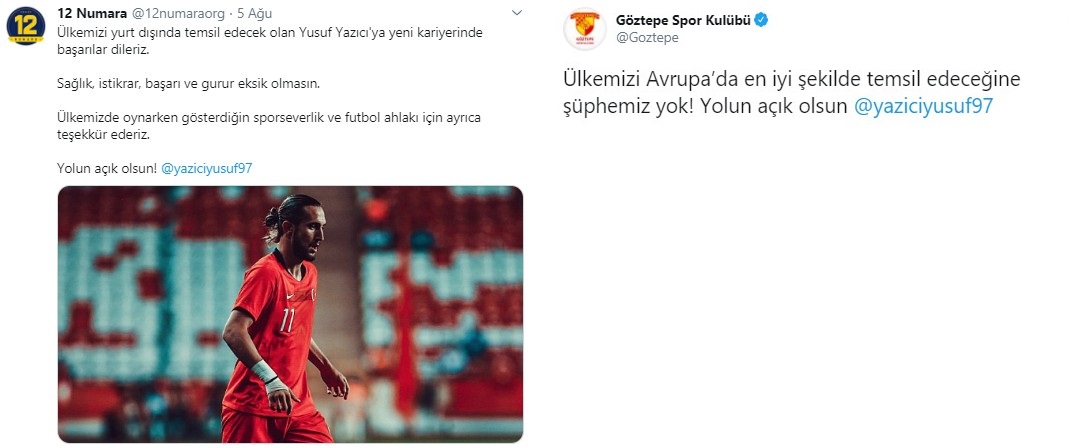Click the Göztepe club logo avatar
The image size is (1069, 448).
click(584, 29)
